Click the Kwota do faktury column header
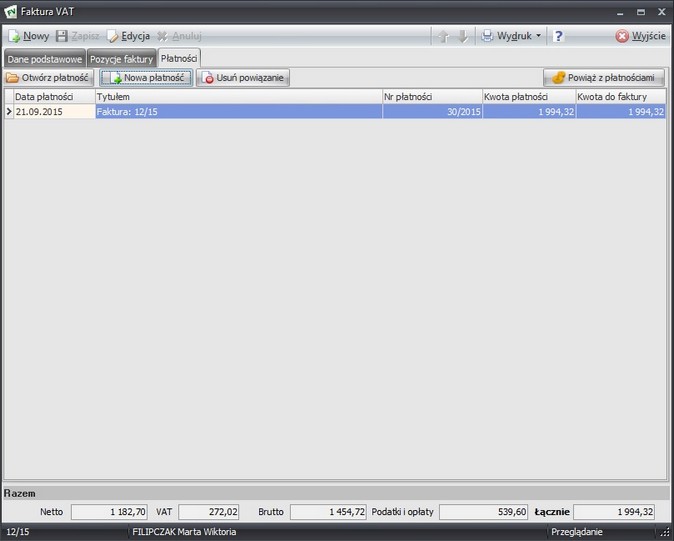The height and width of the screenshot is (541, 674). pyautogui.click(x=621, y=97)
